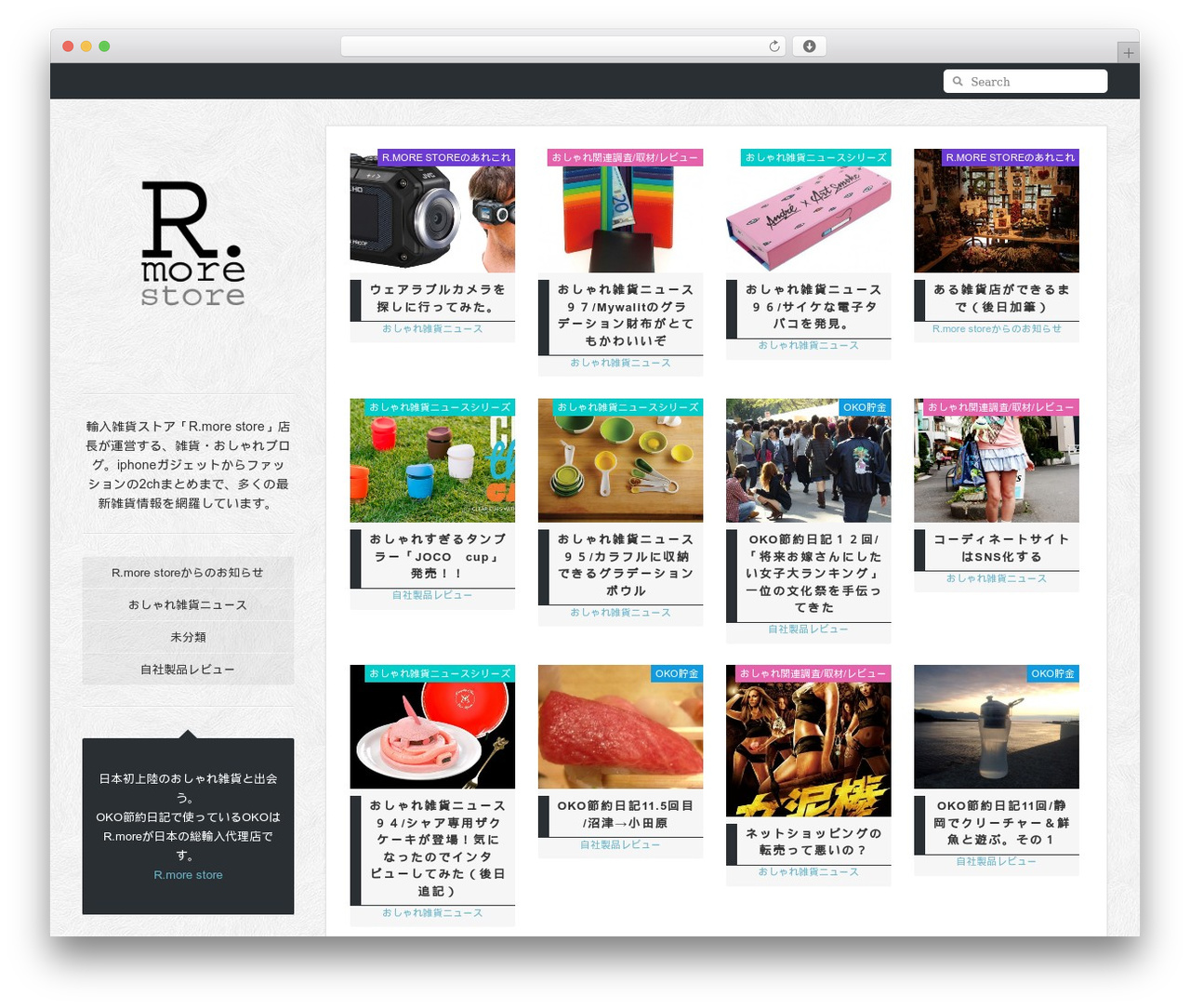Open the ネットショッピングの転売って悪いの post title
The height and width of the screenshot is (1008, 1190).
(813, 842)
